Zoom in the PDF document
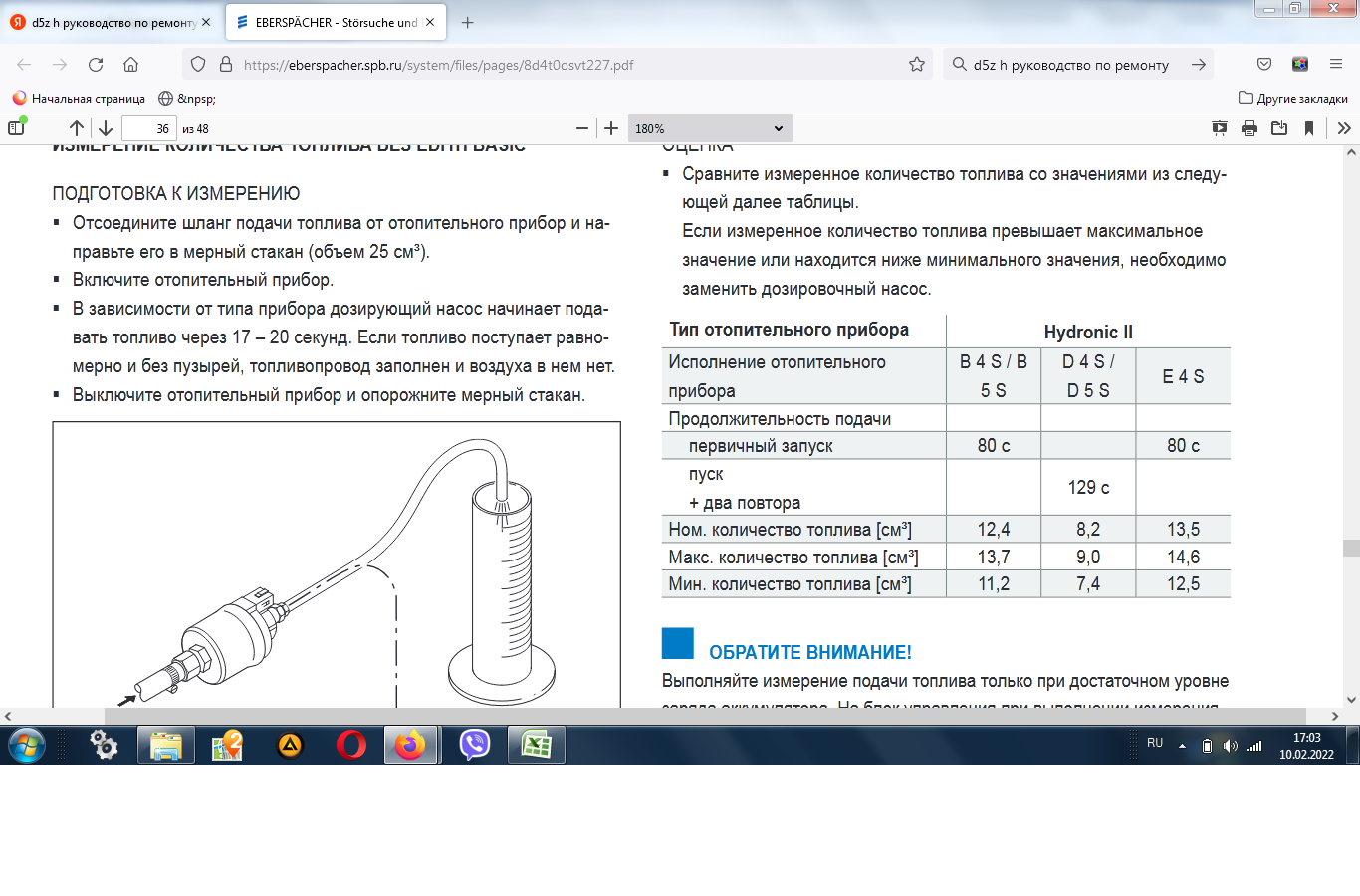The width and height of the screenshot is (1360, 896). pos(611,128)
